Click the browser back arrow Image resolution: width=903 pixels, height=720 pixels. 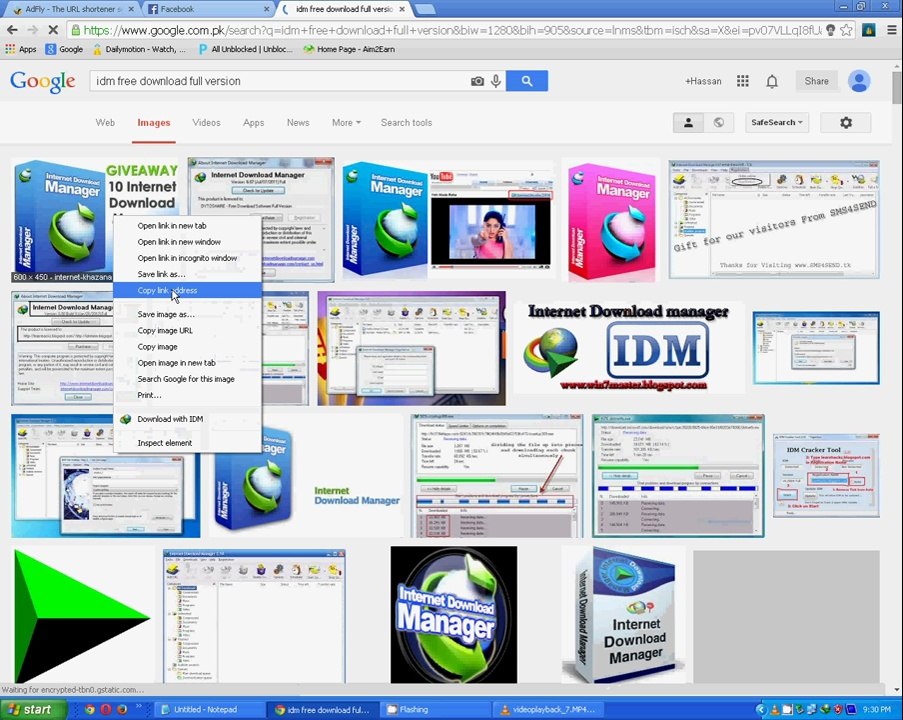click(12, 30)
